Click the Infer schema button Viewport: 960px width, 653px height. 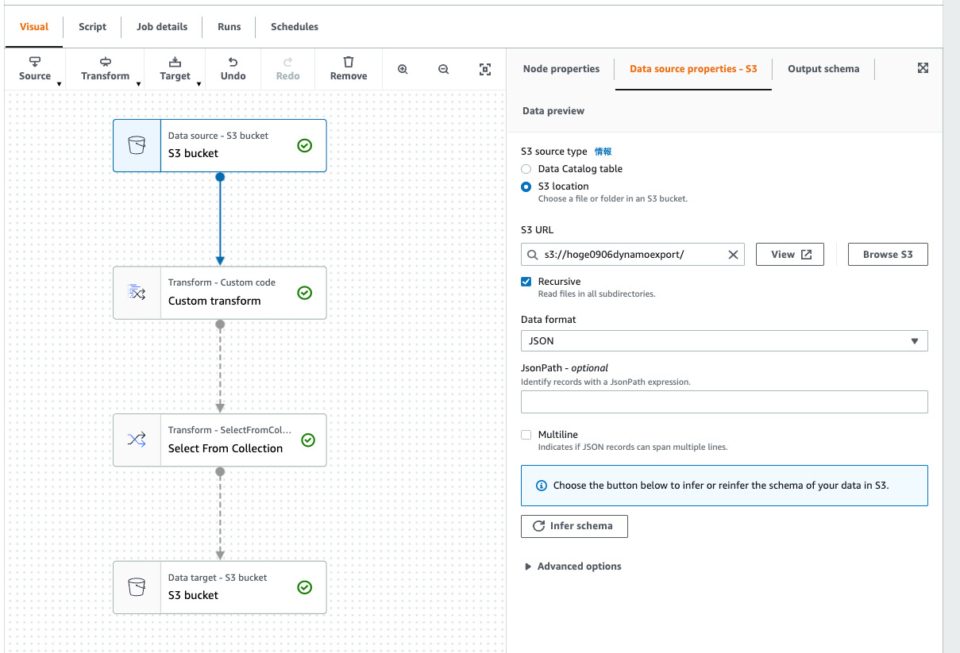coord(574,526)
